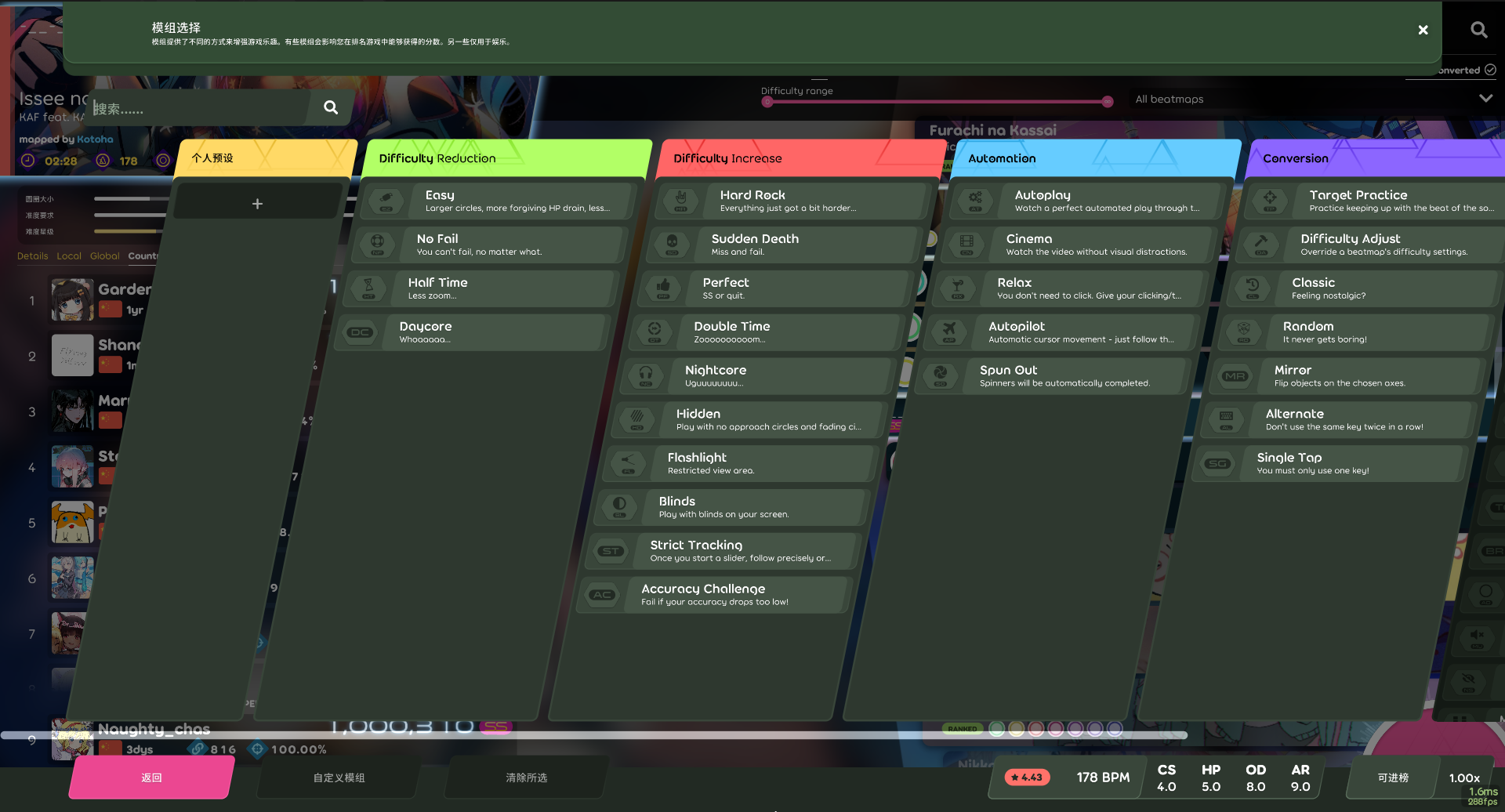Enable the Double Time mod
The image size is (1505, 812).
(766, 332)
